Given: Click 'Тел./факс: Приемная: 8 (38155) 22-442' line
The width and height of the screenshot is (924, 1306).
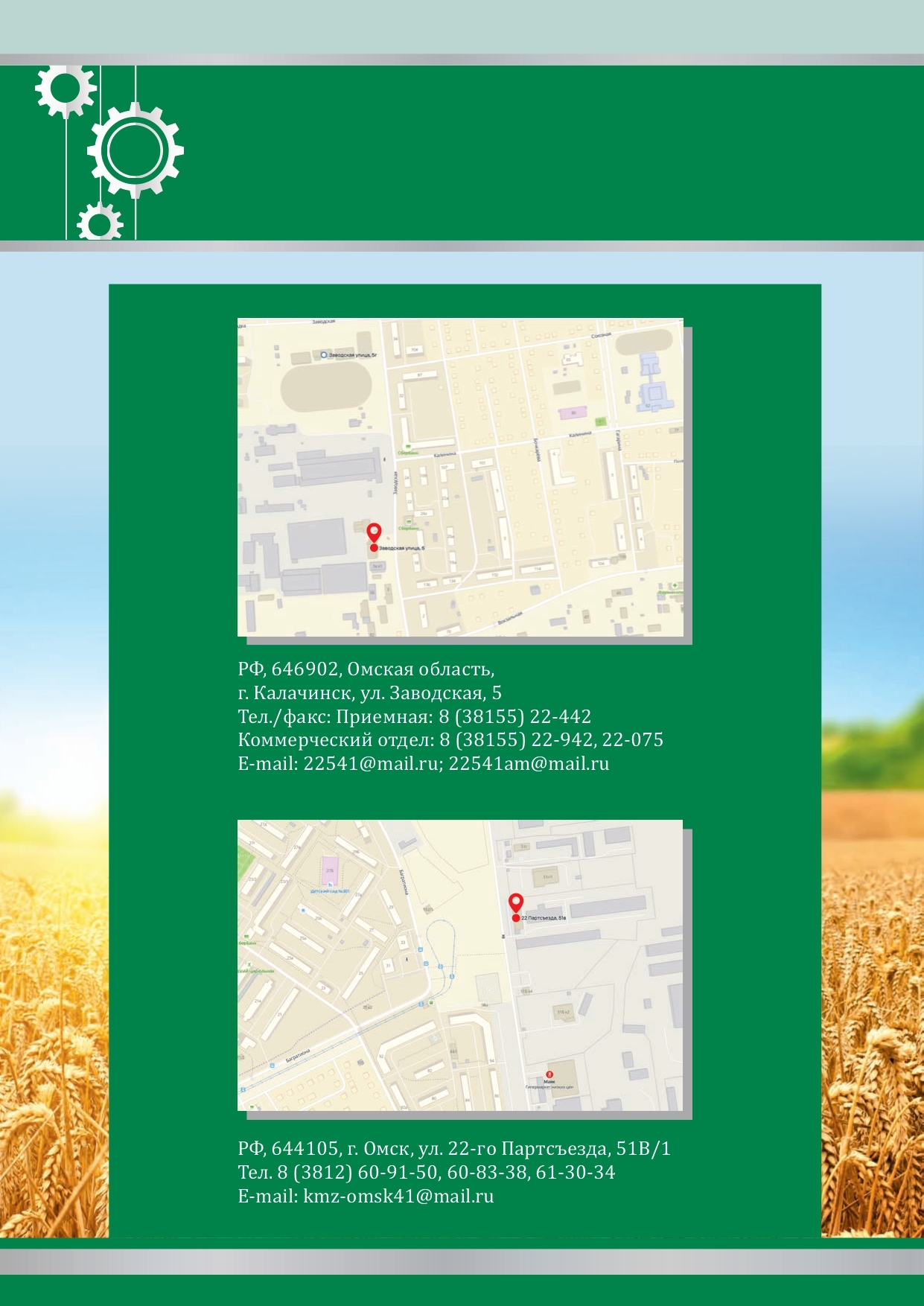Looking at the screenshot, I should (x=415, y=716).
